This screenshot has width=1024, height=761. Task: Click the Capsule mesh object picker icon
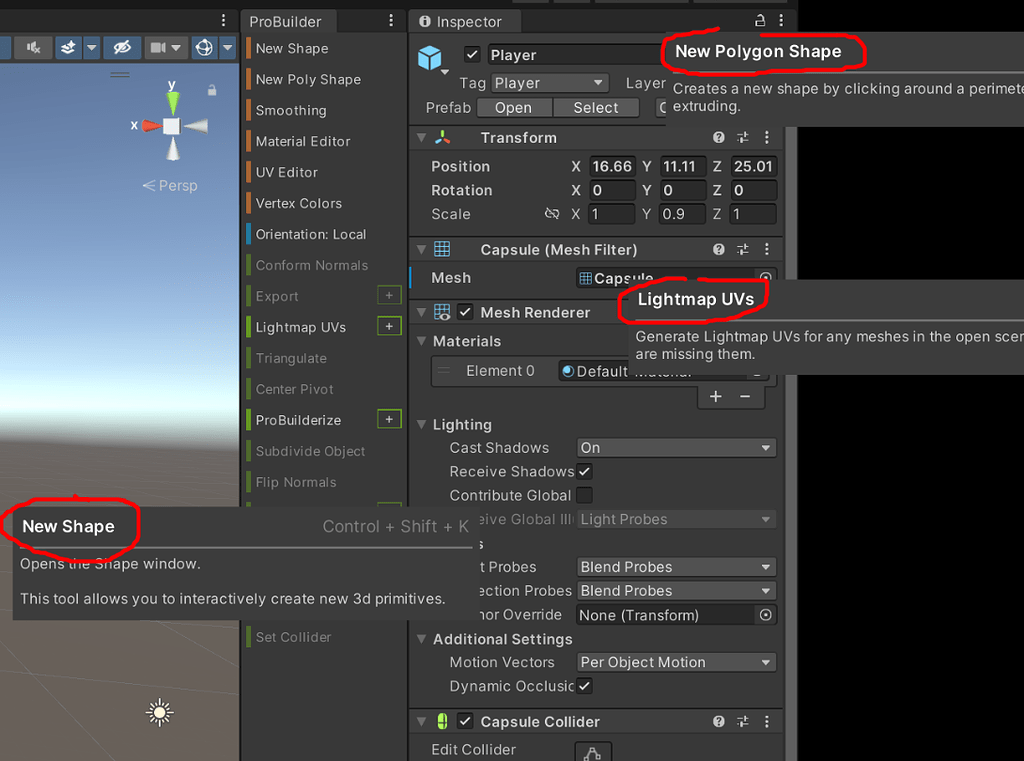pyautogui.click(x=764, y=278)
